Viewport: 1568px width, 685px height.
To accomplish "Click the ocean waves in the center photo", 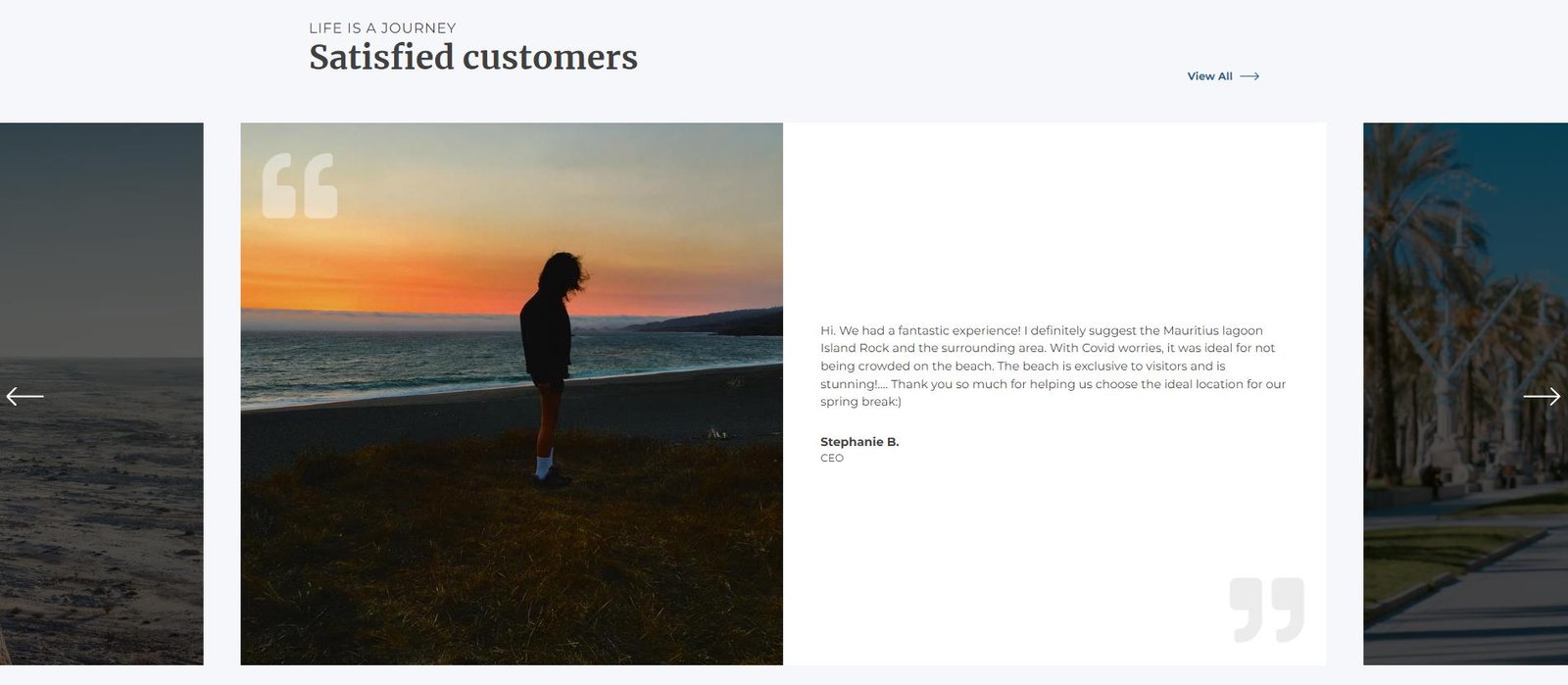I will pos(392,365).
